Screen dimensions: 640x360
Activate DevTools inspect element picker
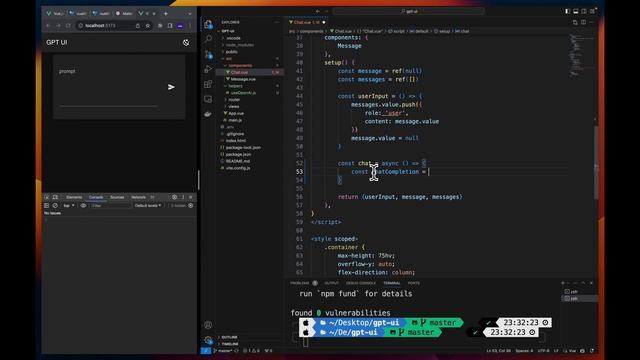[47, 197]
